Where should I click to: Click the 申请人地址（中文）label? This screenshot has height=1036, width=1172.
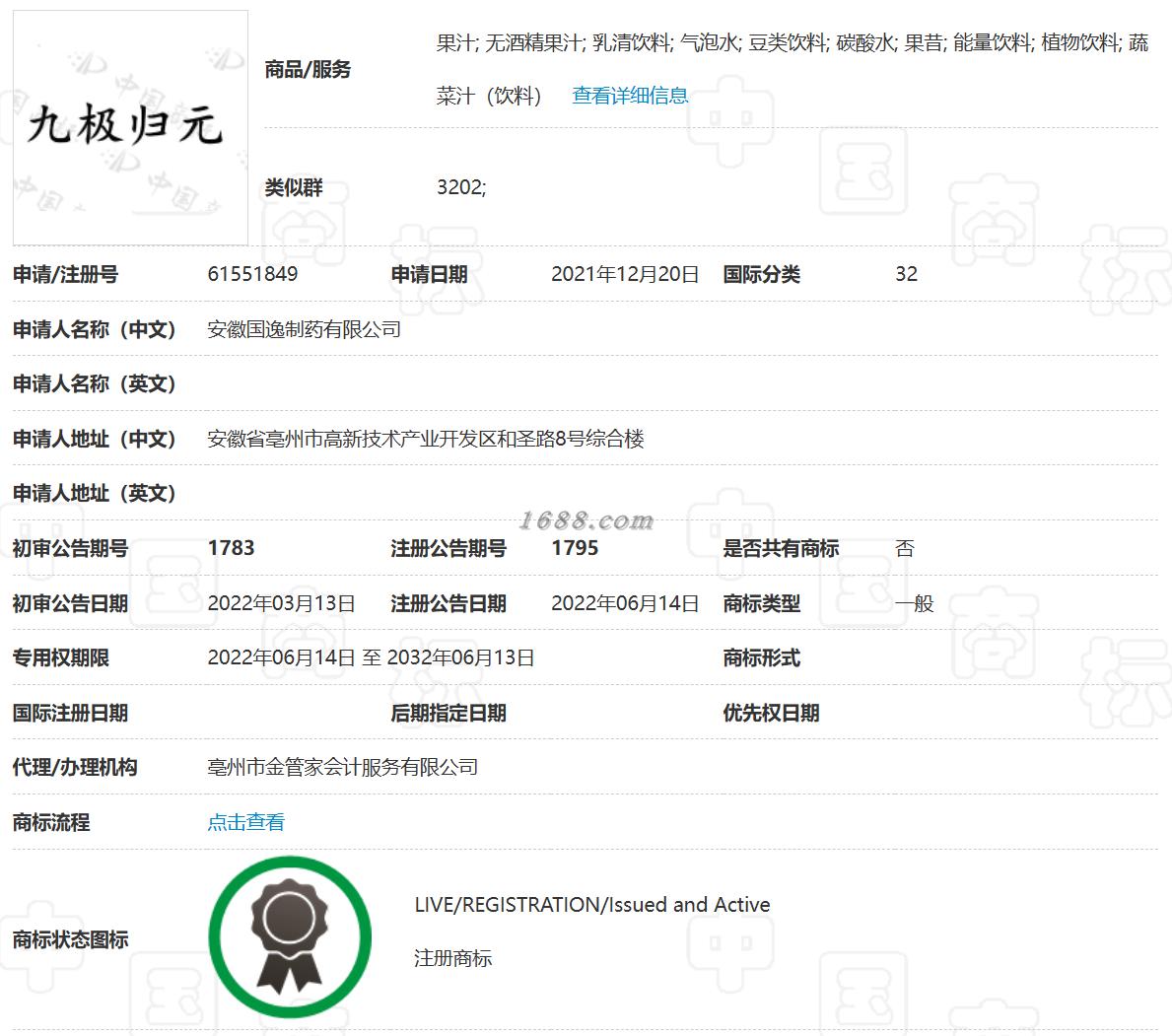point(95,439)
